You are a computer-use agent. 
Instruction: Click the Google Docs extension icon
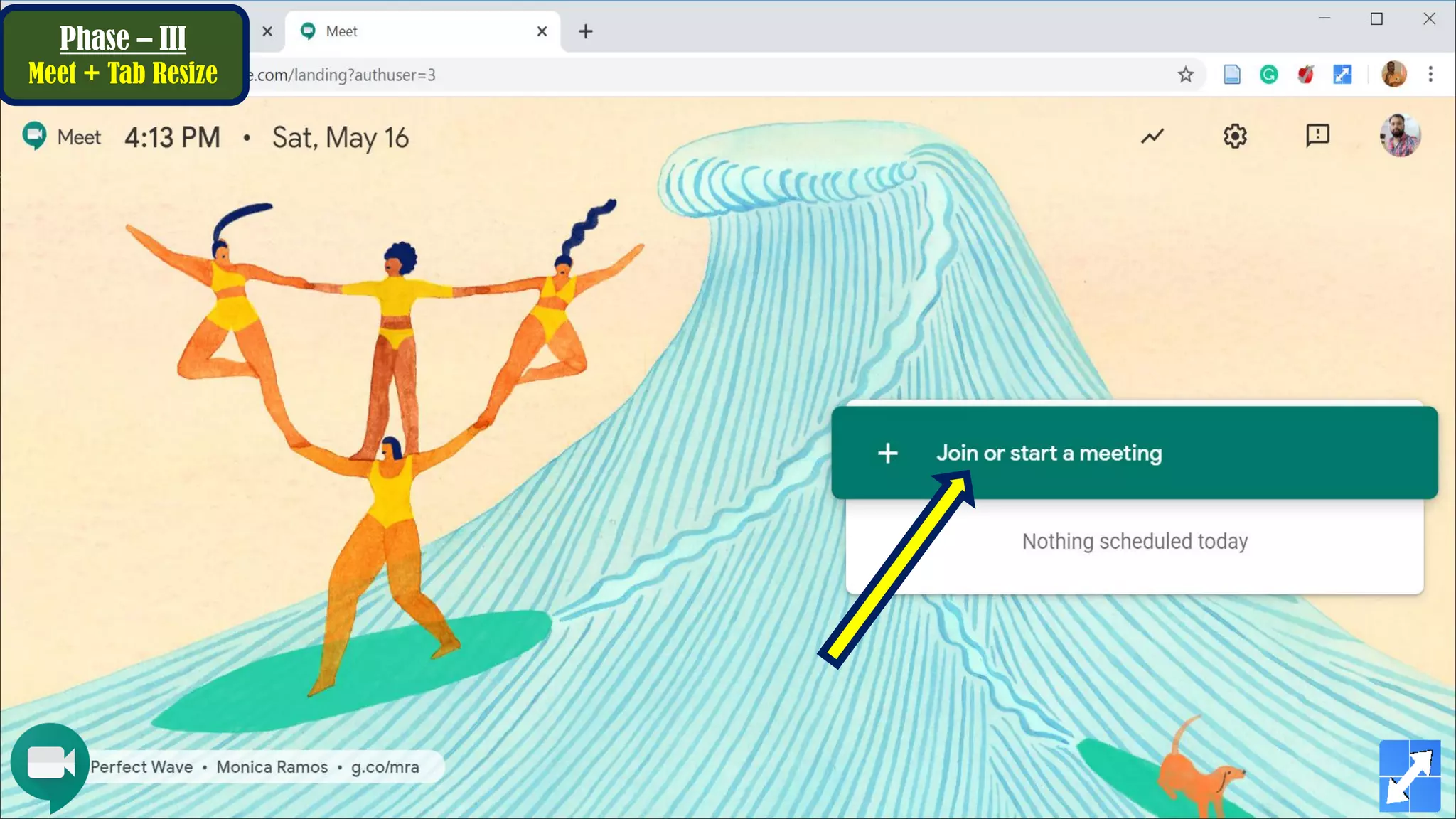point(1232,75)
